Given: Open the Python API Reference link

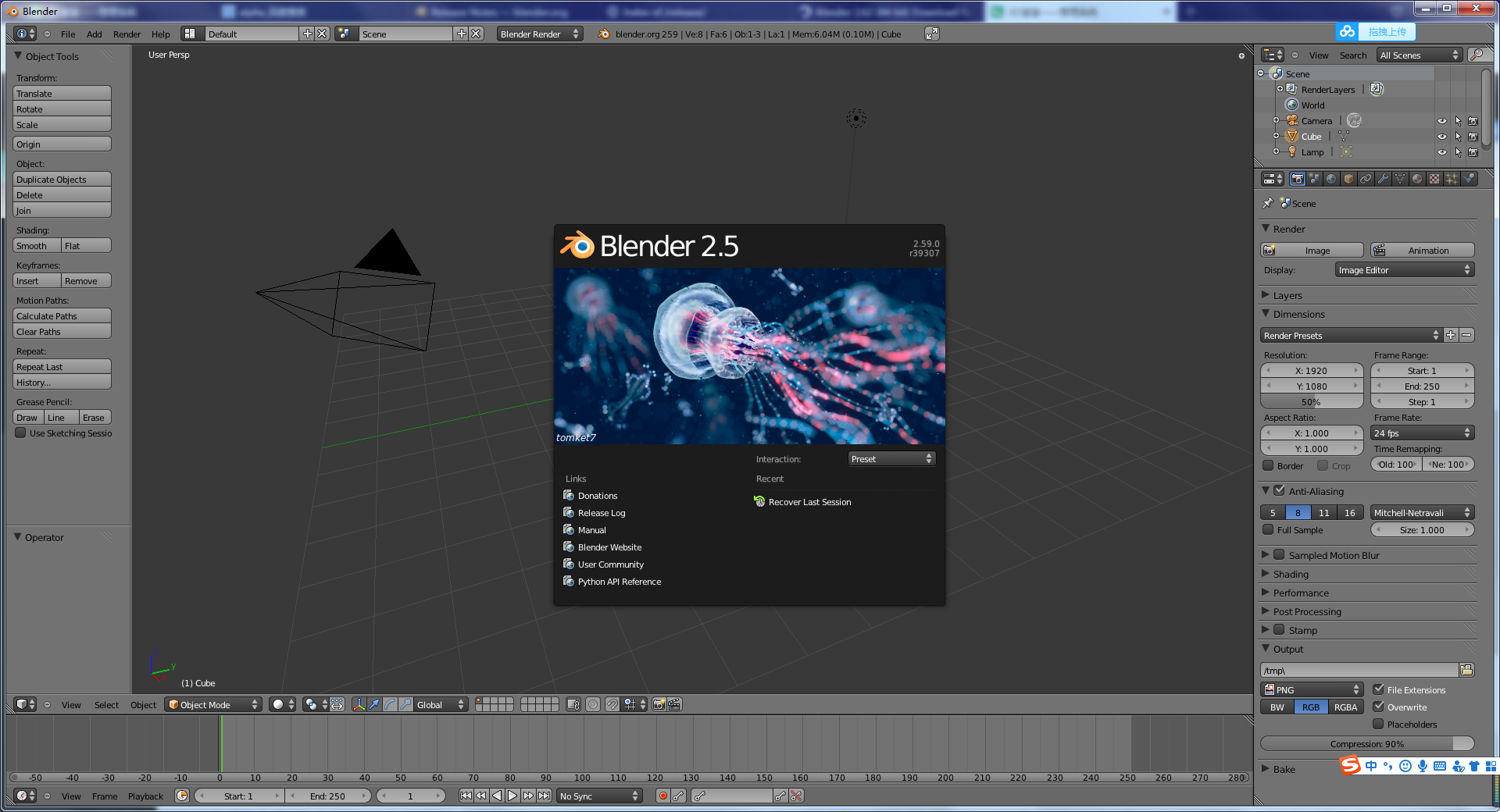Looking at the screenshot, I should coord(619,581).
